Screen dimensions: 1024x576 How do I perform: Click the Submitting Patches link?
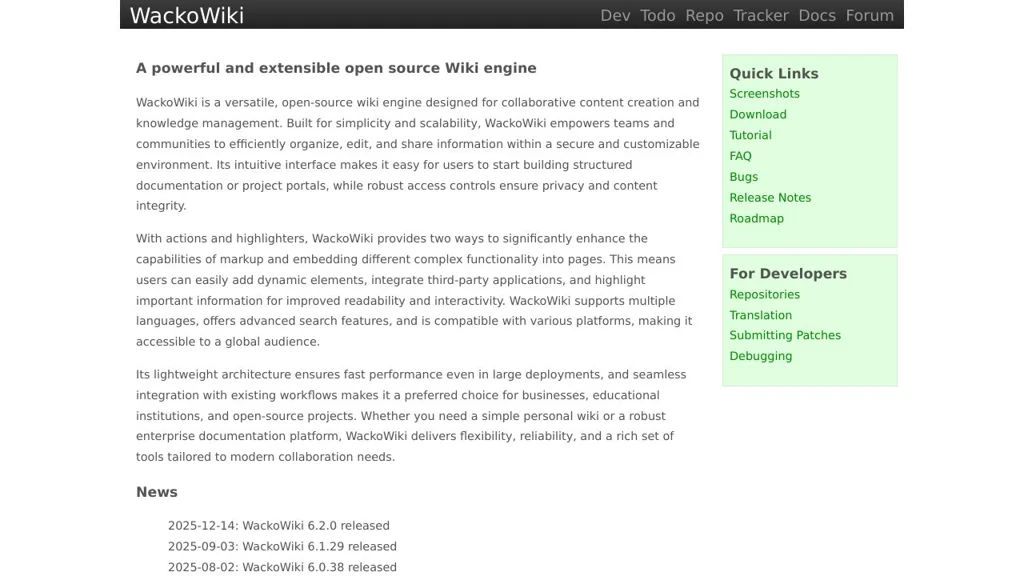click(785, 336)
